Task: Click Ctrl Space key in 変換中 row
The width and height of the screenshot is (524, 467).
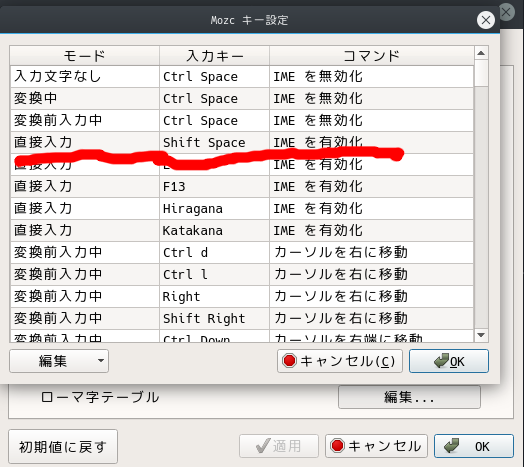Action: (215, 99)
